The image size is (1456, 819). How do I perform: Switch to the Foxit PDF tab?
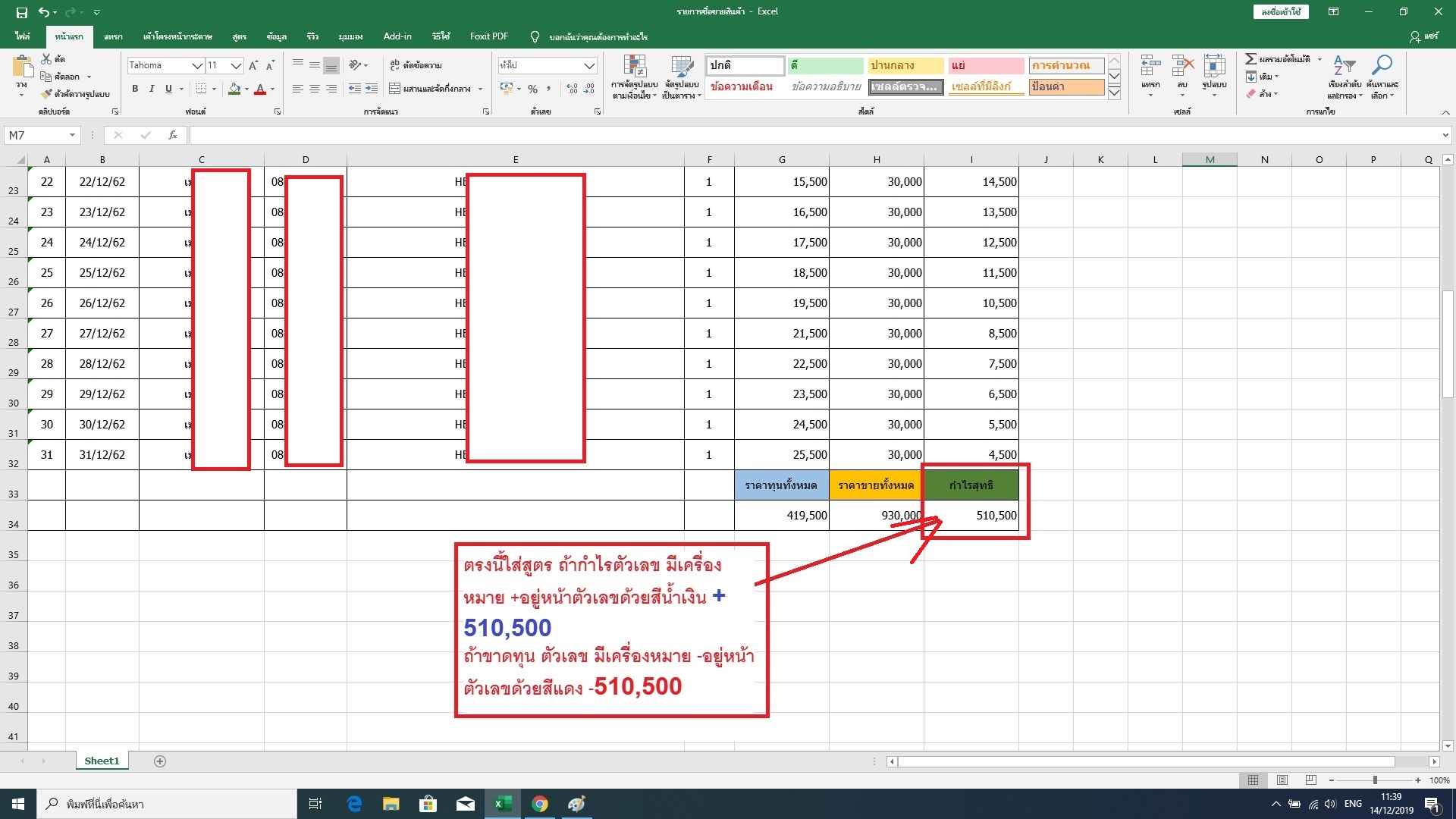(488, 36)
